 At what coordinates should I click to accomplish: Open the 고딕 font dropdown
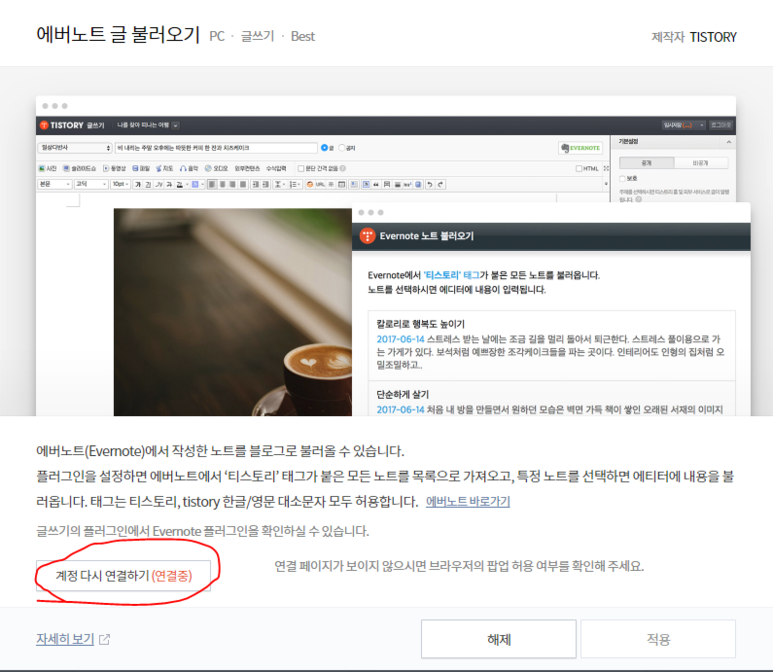(x=91, y=184)
